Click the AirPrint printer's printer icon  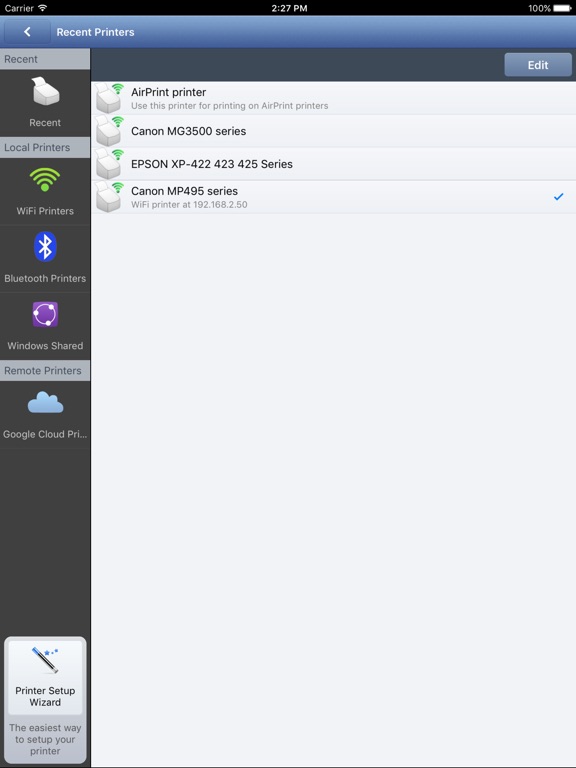(x=109, y=98)
